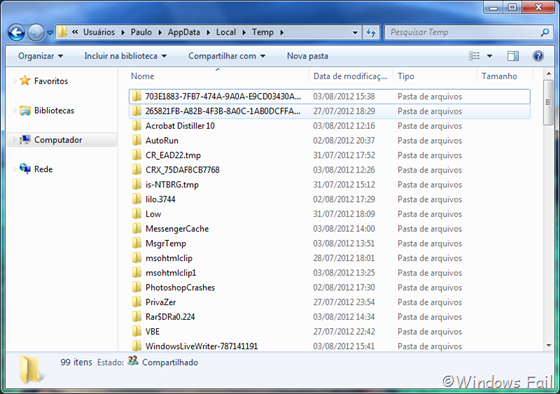This screenshot has width=560, height=394.
Task: Go back with the Back arrow button
Action: pyautogui.click(x=16, y=33)
